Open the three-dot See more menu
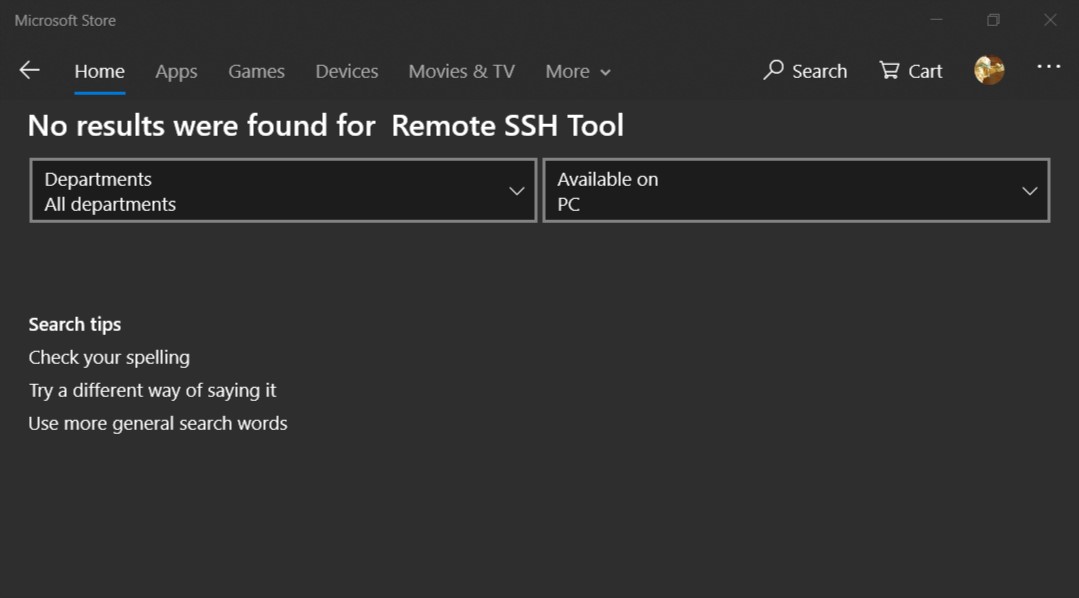1079x598 pixels. tap(1048, 67)
